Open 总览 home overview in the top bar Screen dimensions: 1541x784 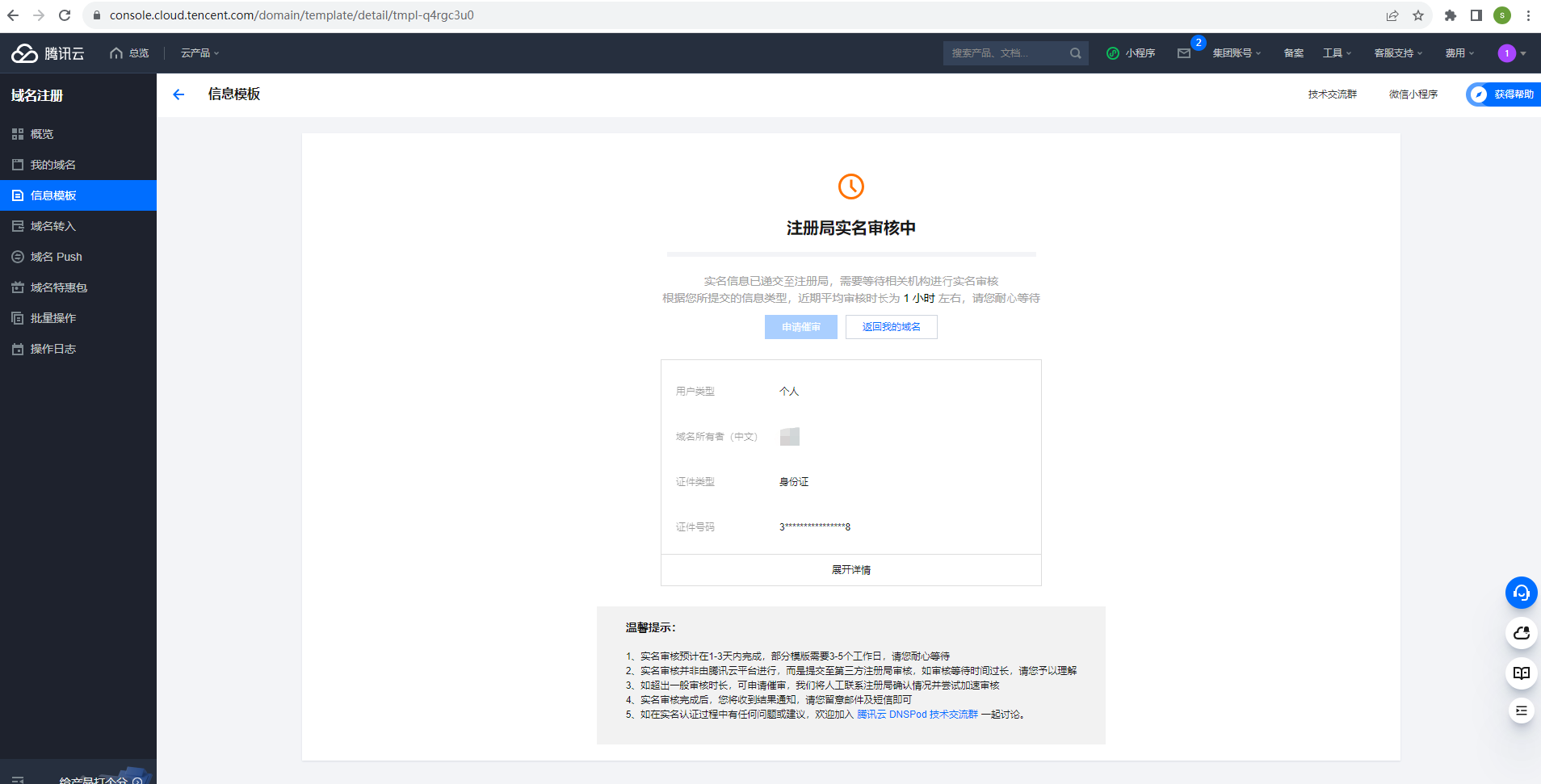[x=129, y=53]
